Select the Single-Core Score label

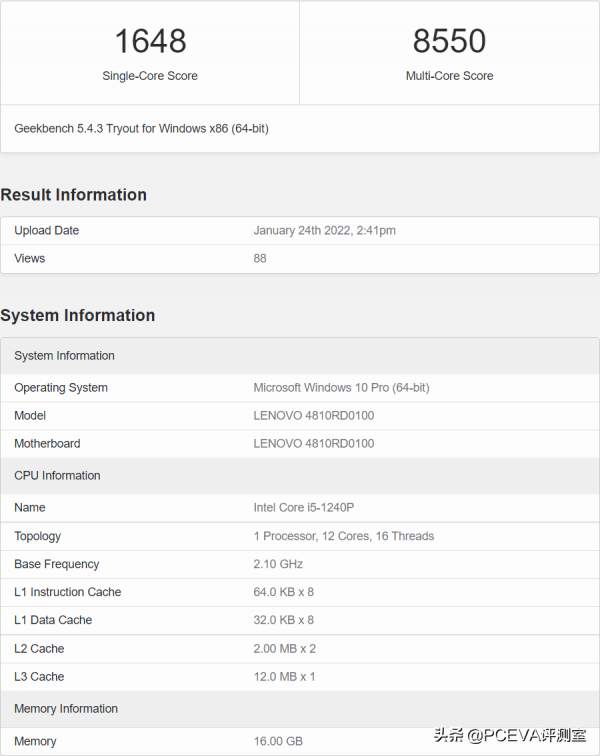click(x=150, y=76)
